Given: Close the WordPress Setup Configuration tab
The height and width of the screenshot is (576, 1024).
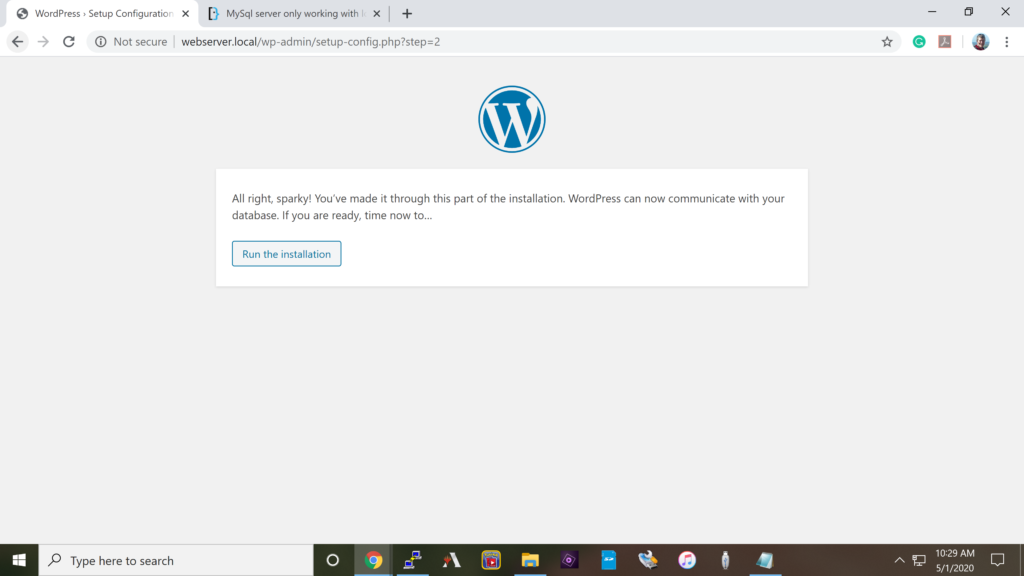Looking at the screenshot, I should pyautogui.click(x=185, y=14).
